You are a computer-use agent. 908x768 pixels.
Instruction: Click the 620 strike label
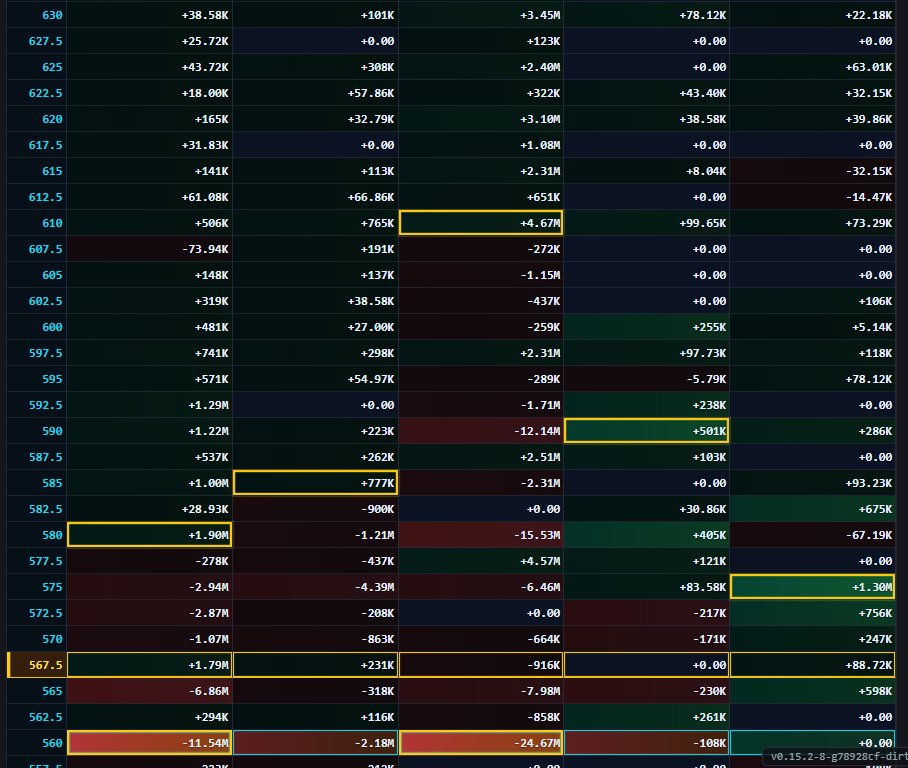click(52, 119)
